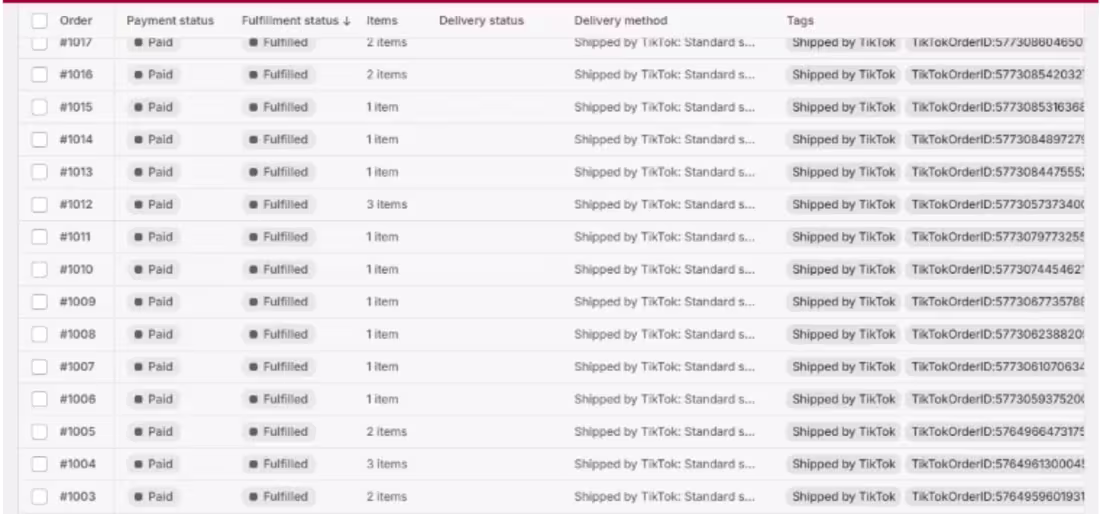Click 'Shipped by TikTok' tag on order #1005
The width and height of the screenshot is (1100, 514).
point(844,431)
